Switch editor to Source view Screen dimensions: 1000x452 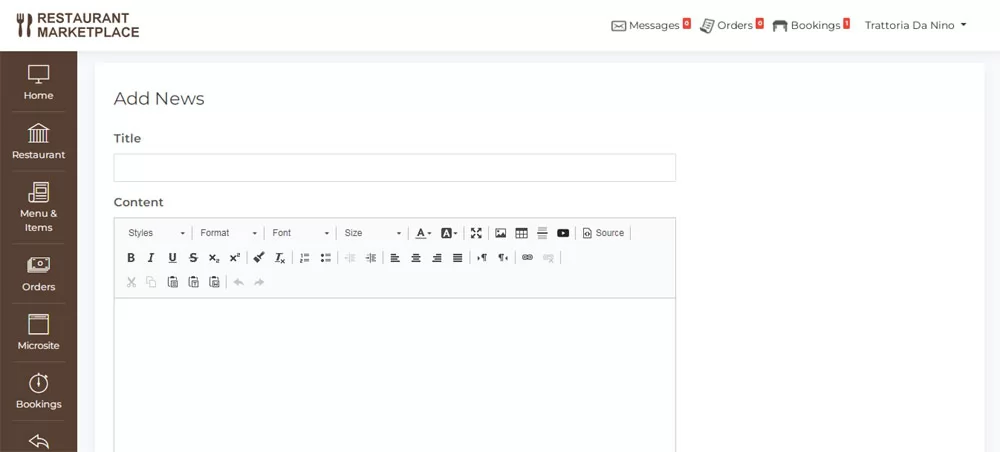tap(603, 233)
